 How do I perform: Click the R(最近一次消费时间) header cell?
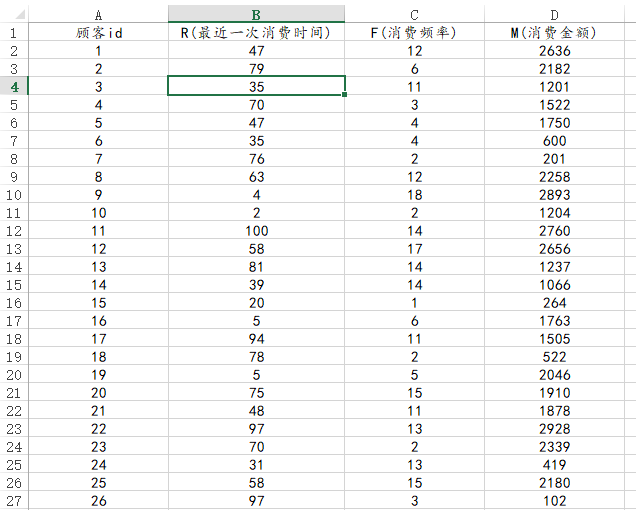pyautogui.click(x=256, y=32)
